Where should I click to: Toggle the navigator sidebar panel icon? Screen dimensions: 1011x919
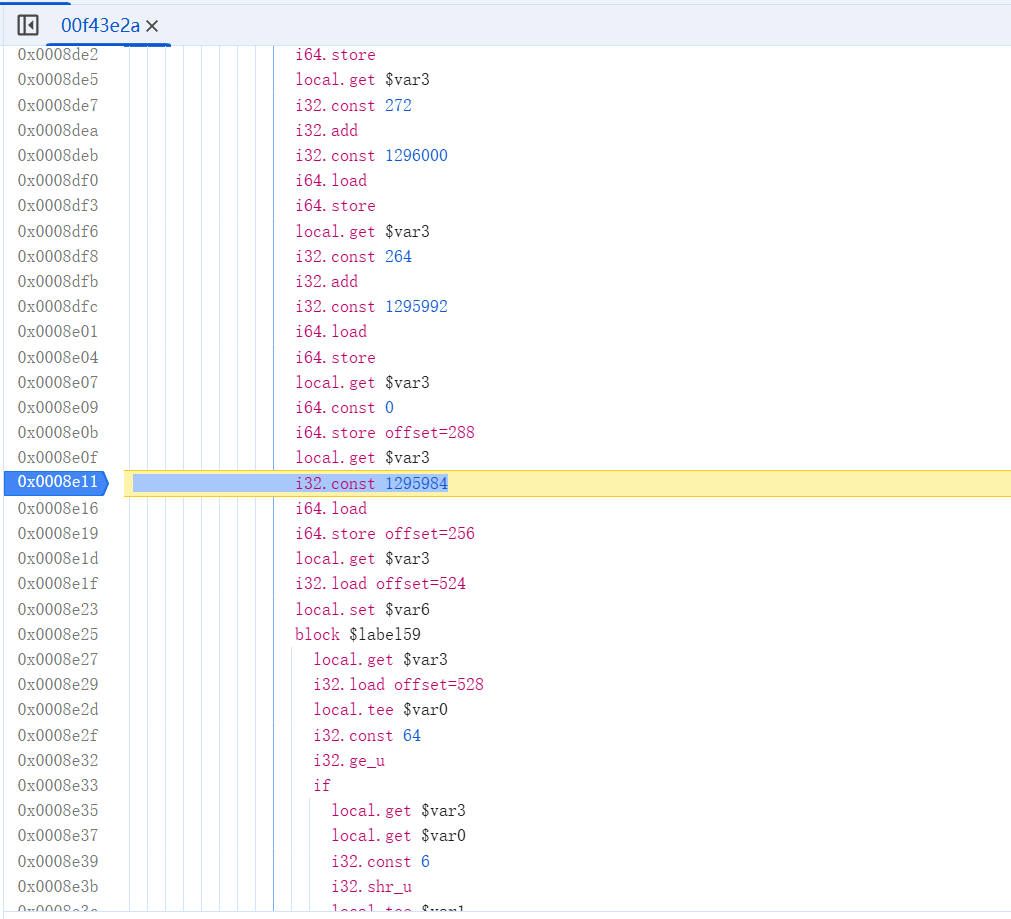click(x=28, y=25)
